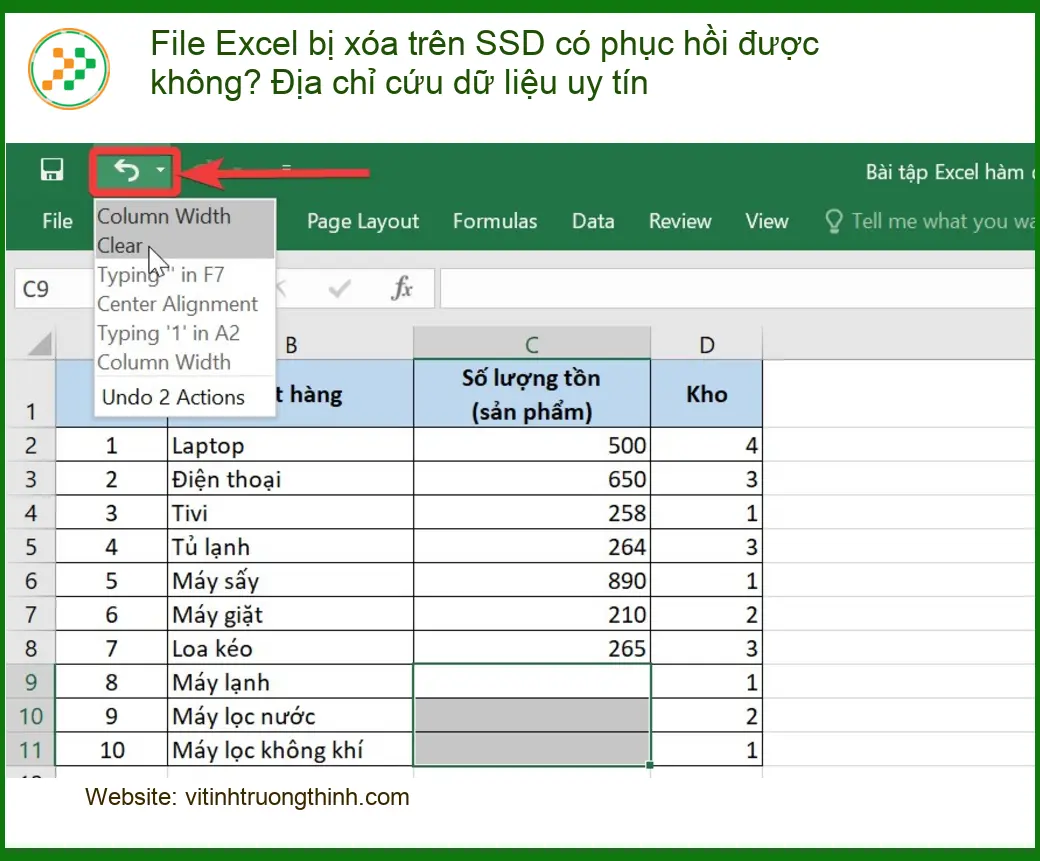Click the Laptop cell

tap(291, 445)
